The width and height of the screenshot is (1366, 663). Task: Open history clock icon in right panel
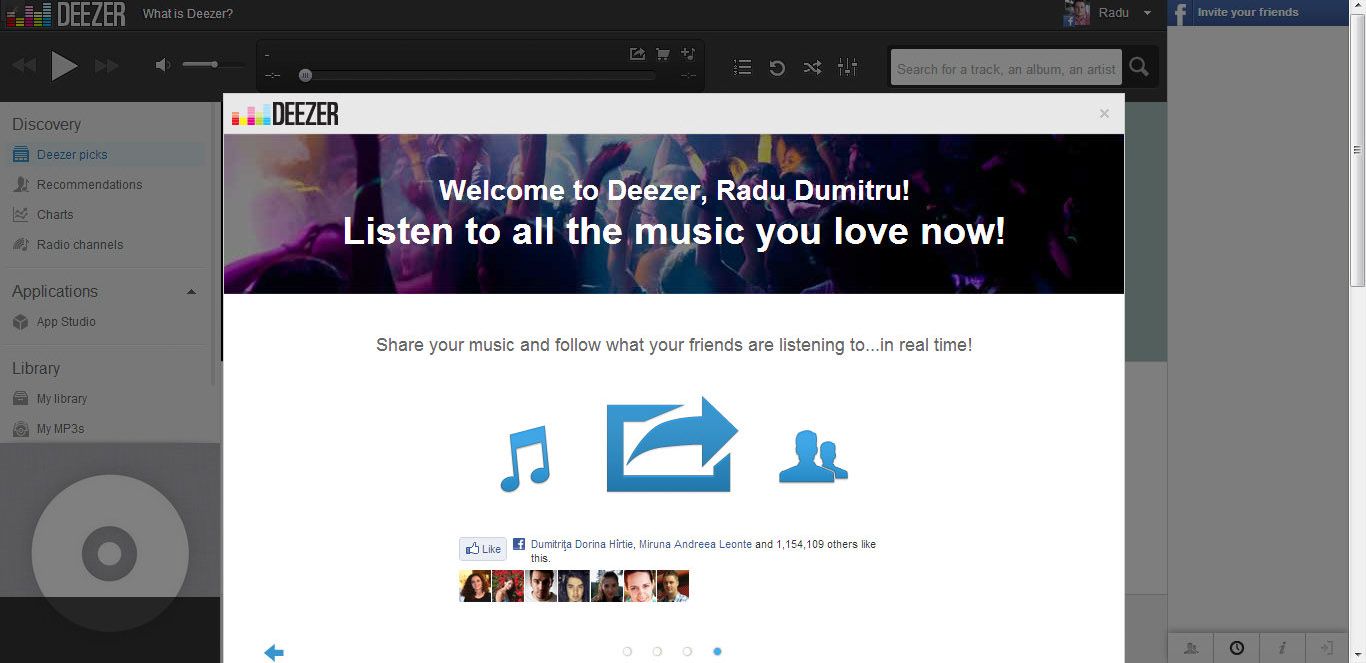tap(1237, 648)
